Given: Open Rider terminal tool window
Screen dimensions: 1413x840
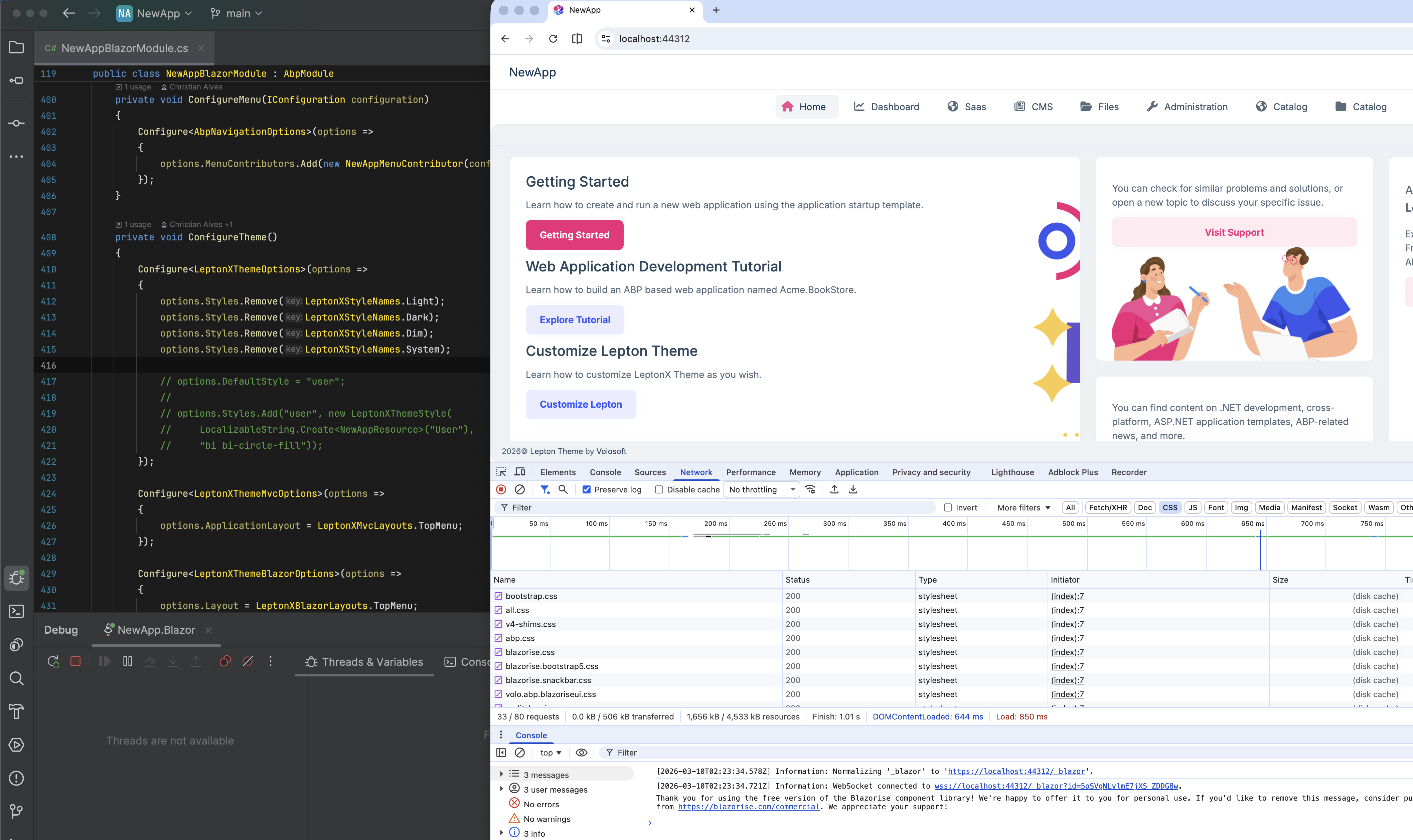Looking at the screenshot, I should click(x=16, y=611).
